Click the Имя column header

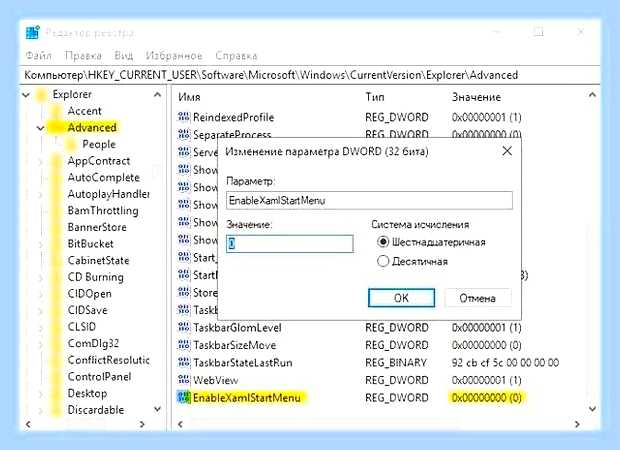point(189,97)
